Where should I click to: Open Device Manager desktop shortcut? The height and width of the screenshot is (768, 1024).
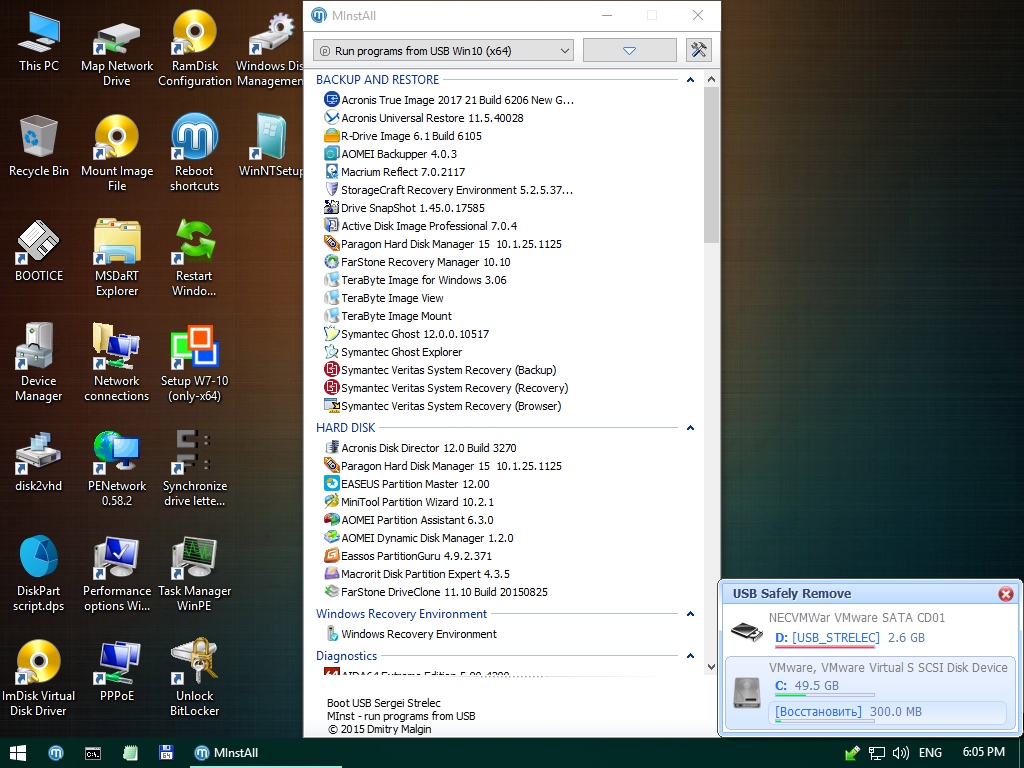pyautogui.click(x=39, y=362)
